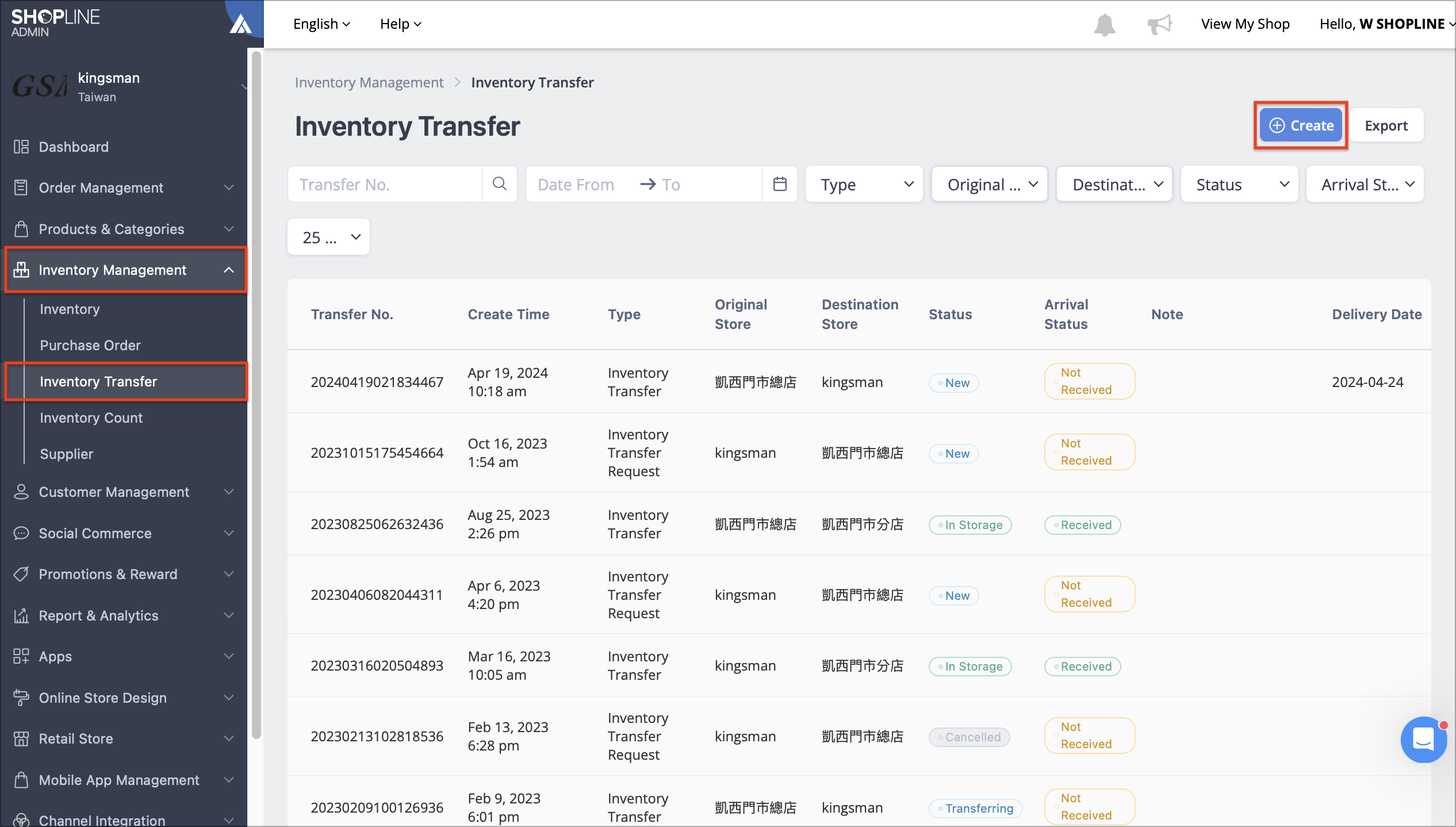Open Hello, W SHOPLINE account menu
This screenshot has height=827, width=1456.
coord(1386,24)
